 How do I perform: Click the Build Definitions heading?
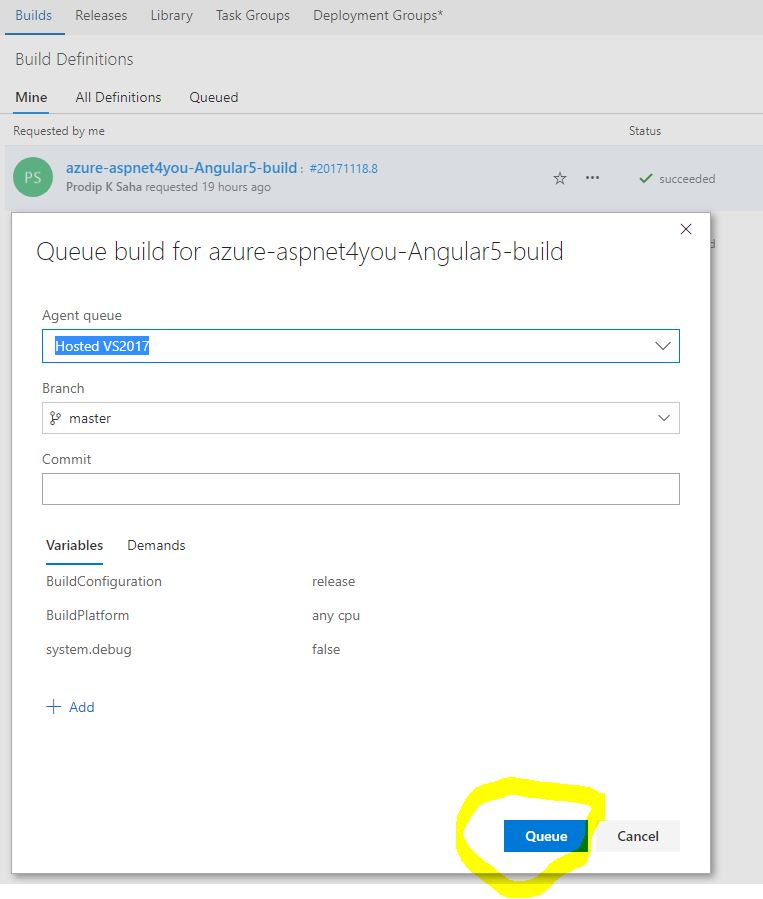point(75,59)
